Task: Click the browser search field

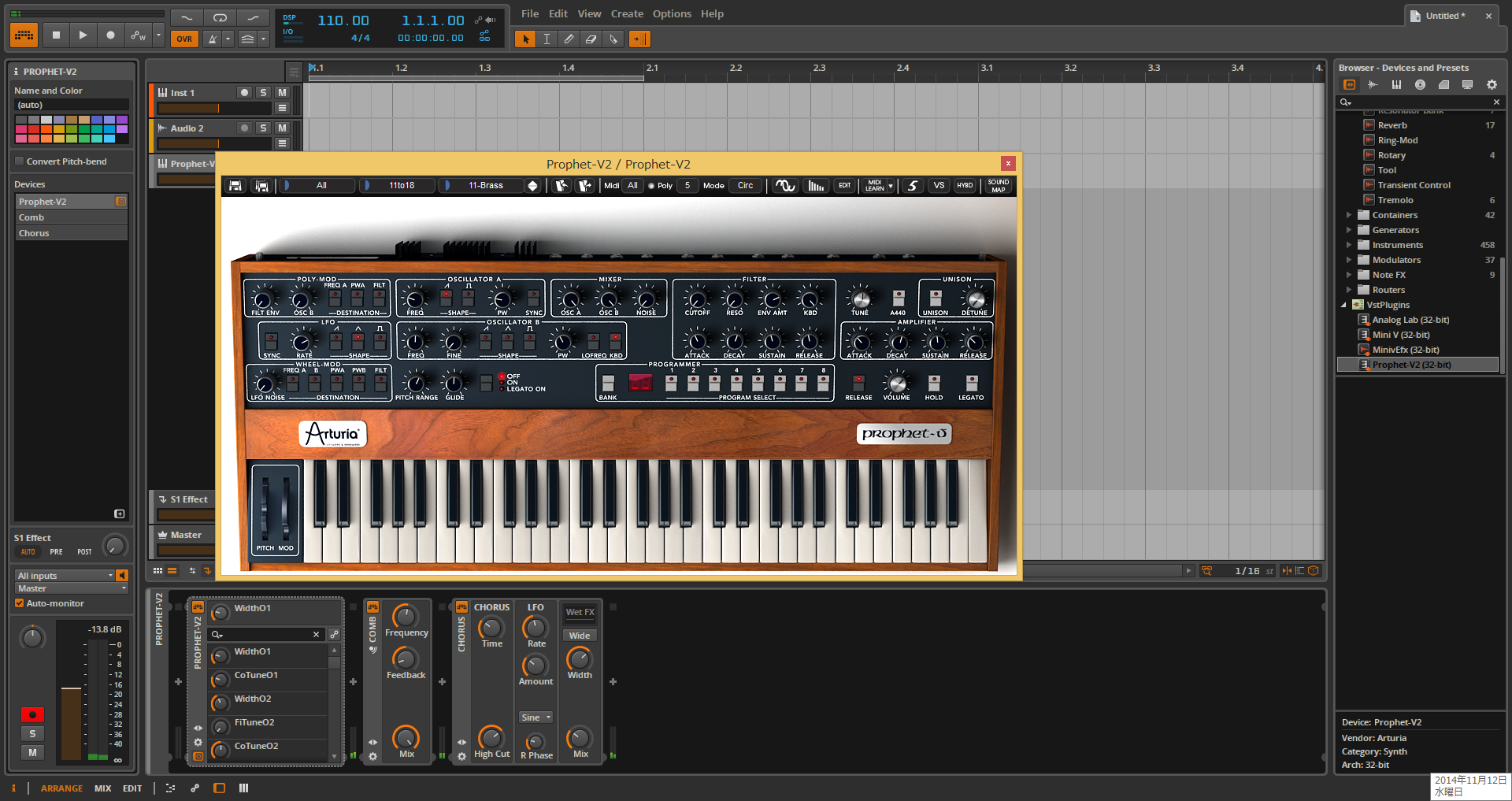Action: pyautogui.click(x=1420, y=102)
